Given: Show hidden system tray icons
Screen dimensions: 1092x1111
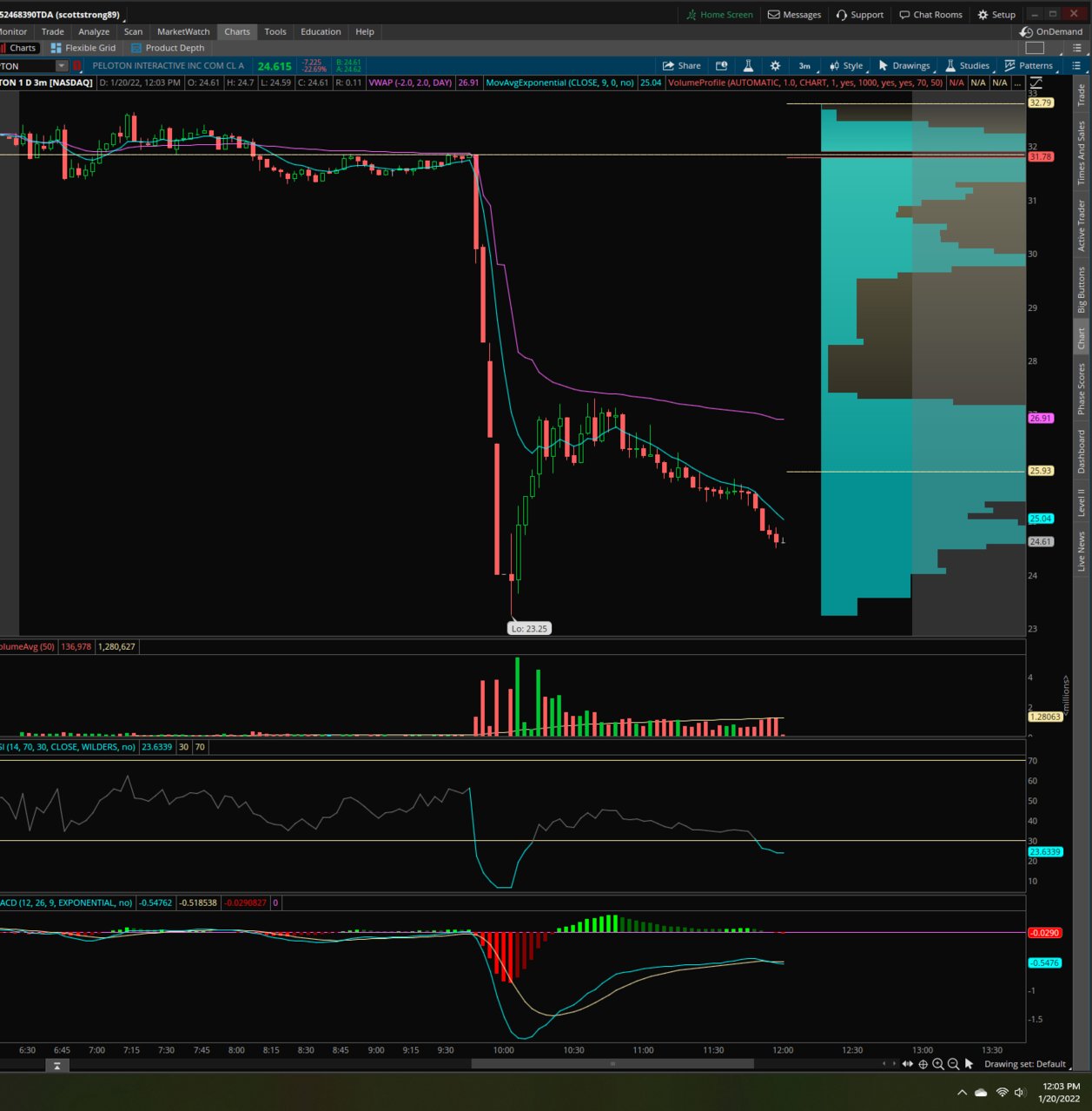Looking at the screenshot, I should [x=962, y=1092].
